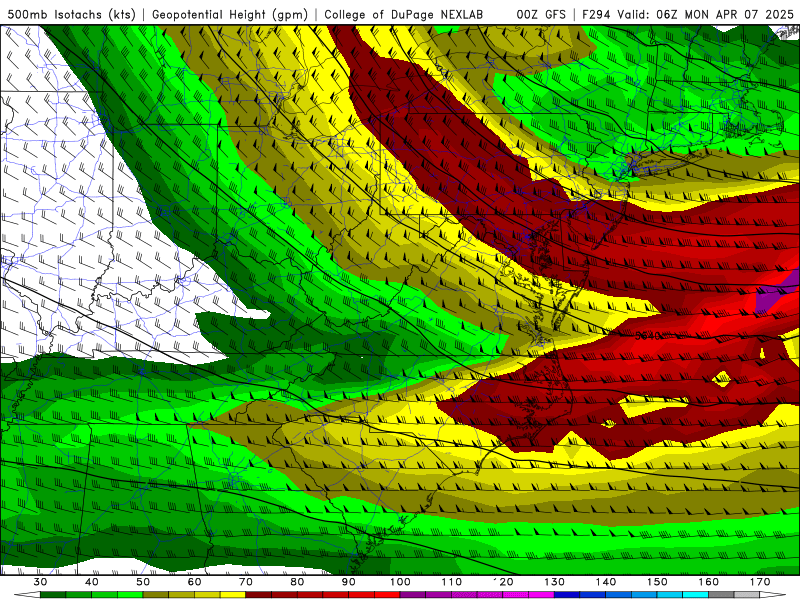Select the dark maroon swatch right of '70'
The image size is (800, 600).
[x=259, y=594]
